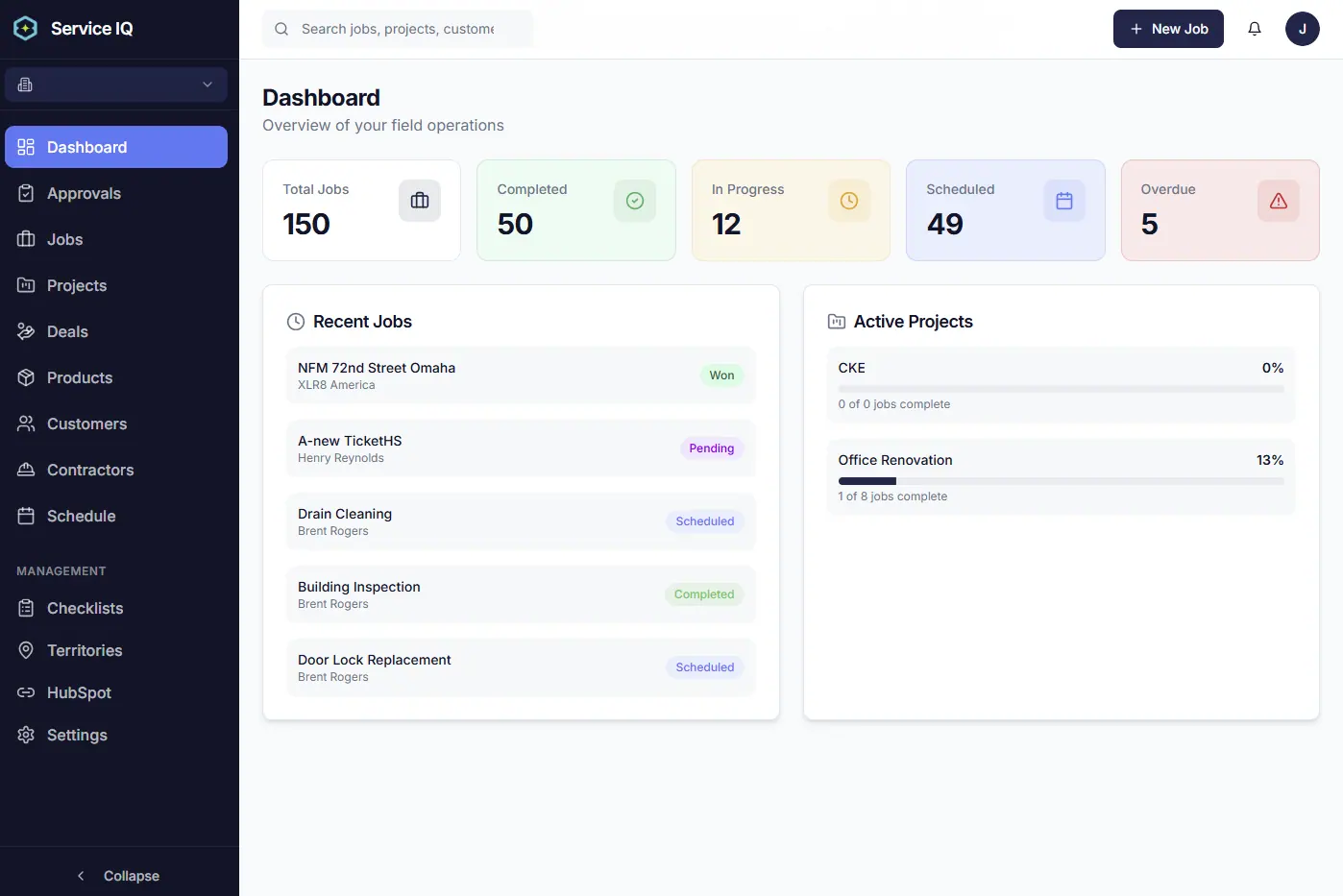Click the Deals handshake icon in sidebar
The width and height of the screenshot is (1343, 896).
tap(26, 331)
